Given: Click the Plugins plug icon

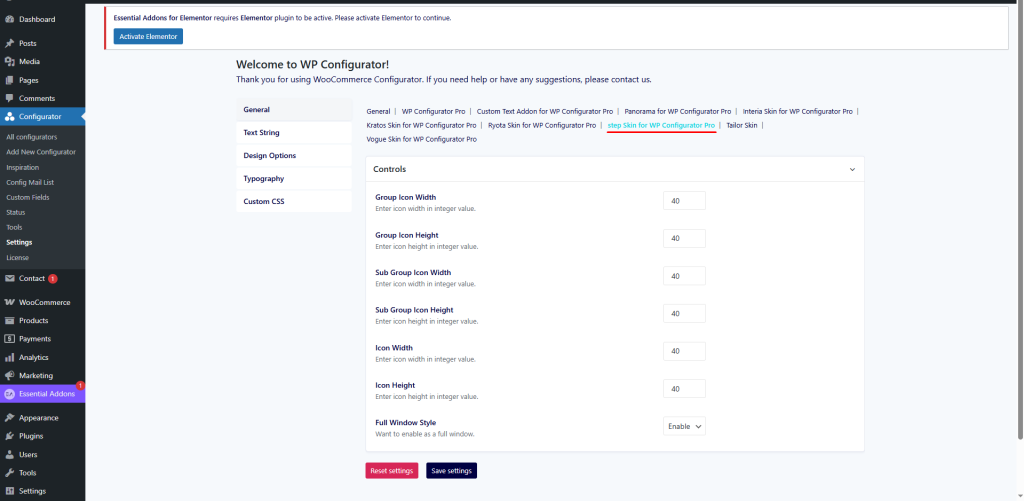Looking at the screenshot, I should click(10, 436).
